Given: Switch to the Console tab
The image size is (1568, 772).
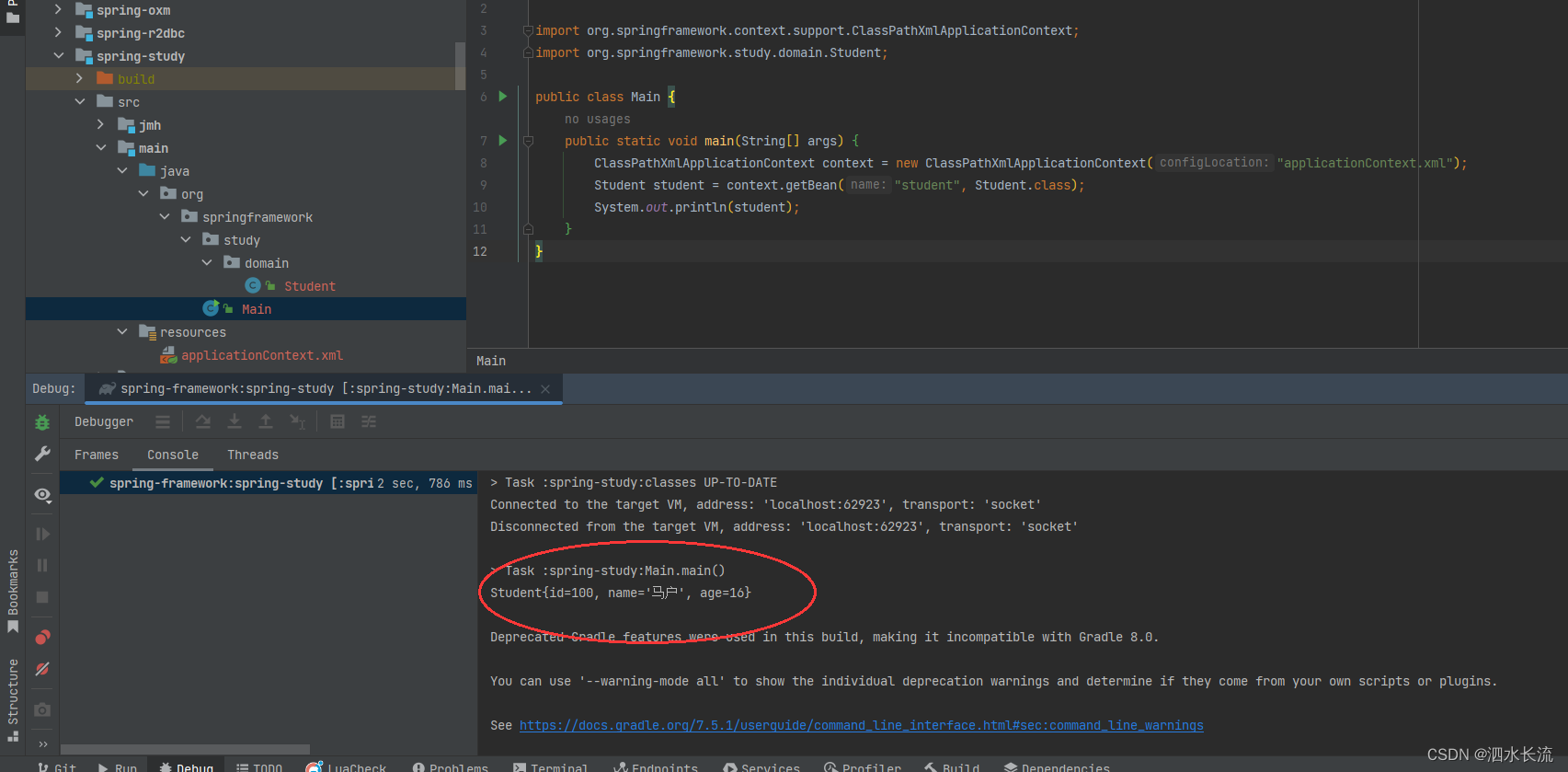Looking at the screenshot, I should [173, 455].
